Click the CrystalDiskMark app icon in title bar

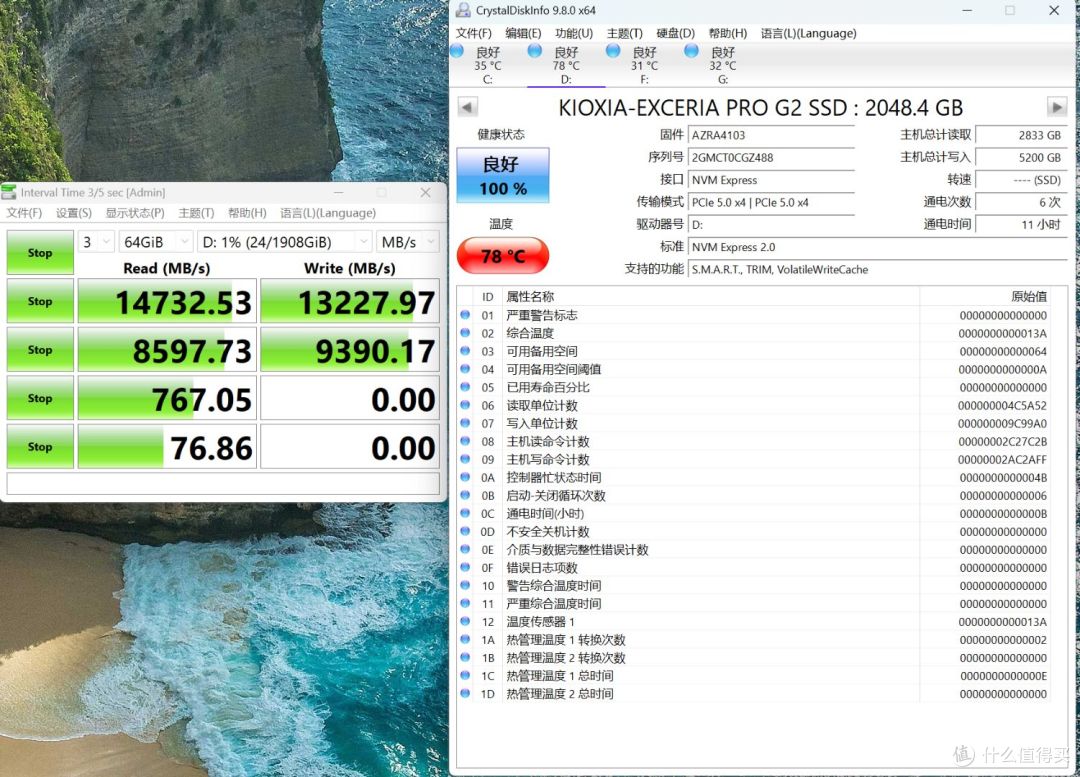pos(9,192)
